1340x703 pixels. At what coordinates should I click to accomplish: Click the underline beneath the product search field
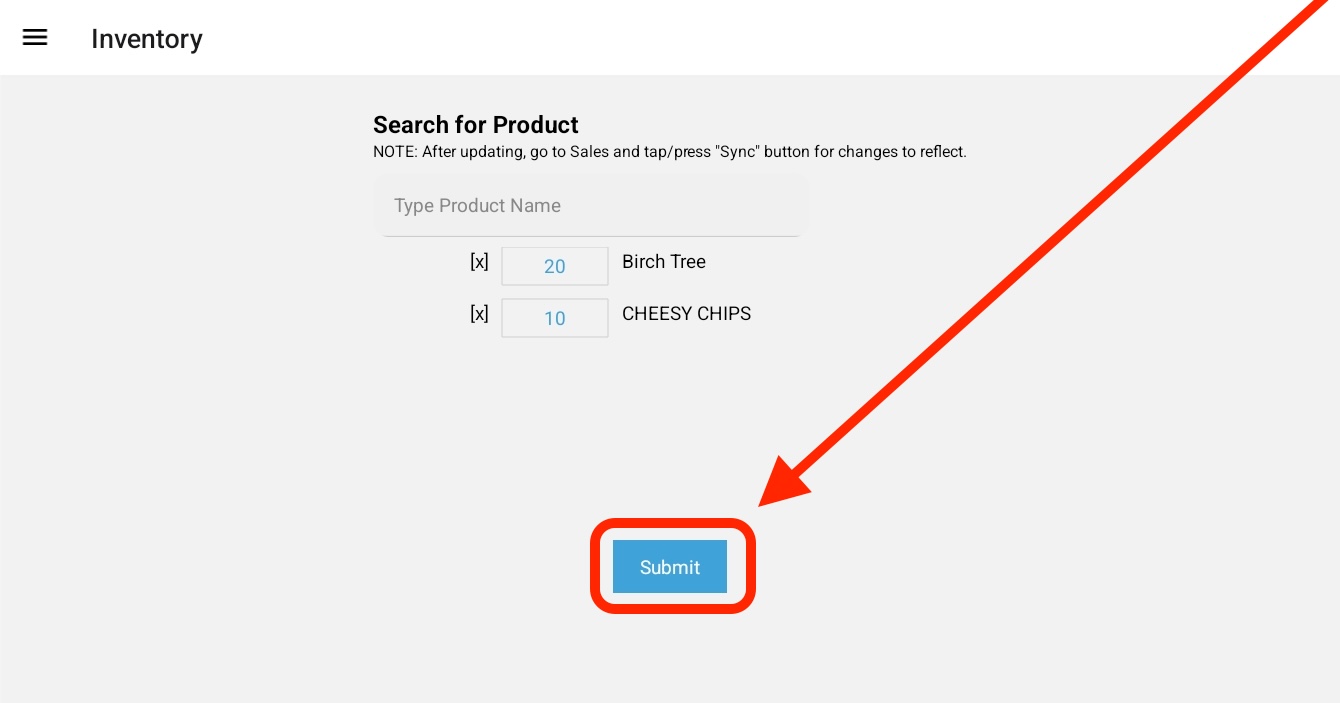coord(590,236)
